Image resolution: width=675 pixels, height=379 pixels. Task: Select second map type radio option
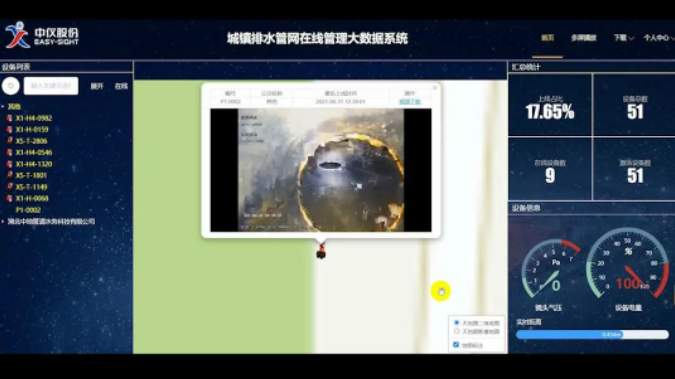coord(457,331)
